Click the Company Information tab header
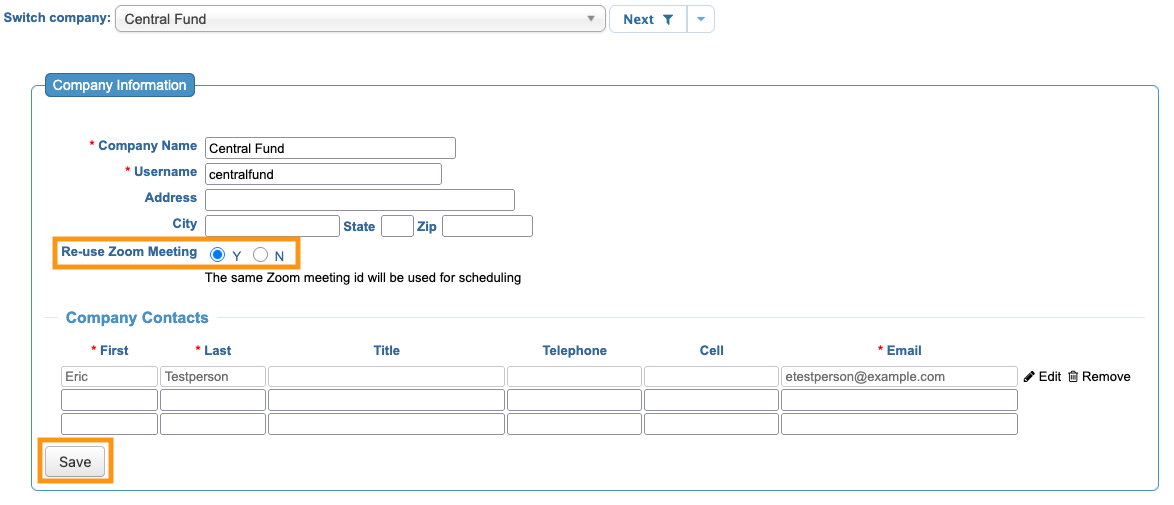This screenshot has width=1174, height=505. coord(120,85)
